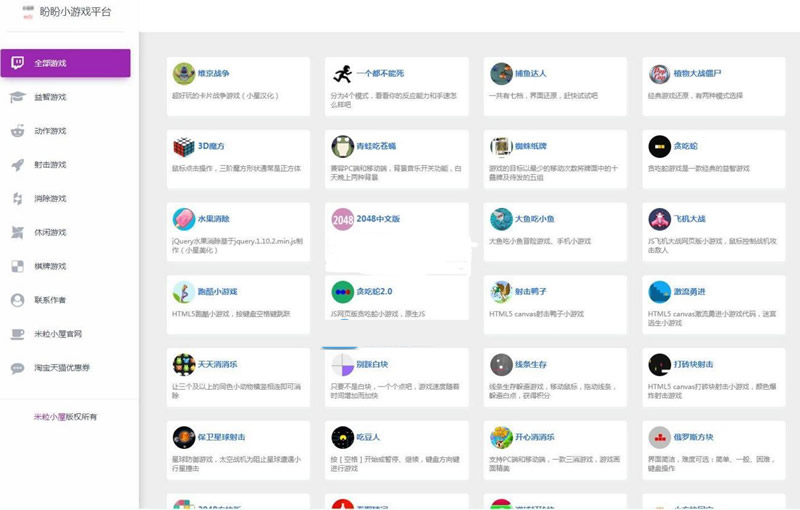Click the 米粒小屋 copyright link

coord(49,417)
